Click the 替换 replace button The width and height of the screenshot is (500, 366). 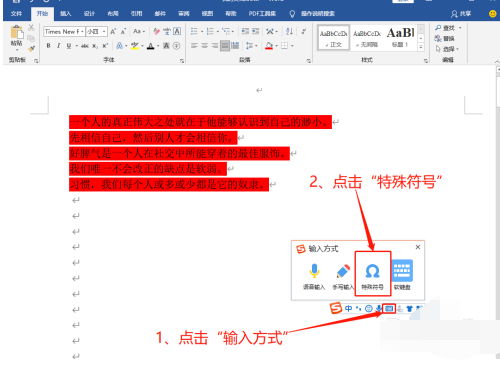point(444,39)
